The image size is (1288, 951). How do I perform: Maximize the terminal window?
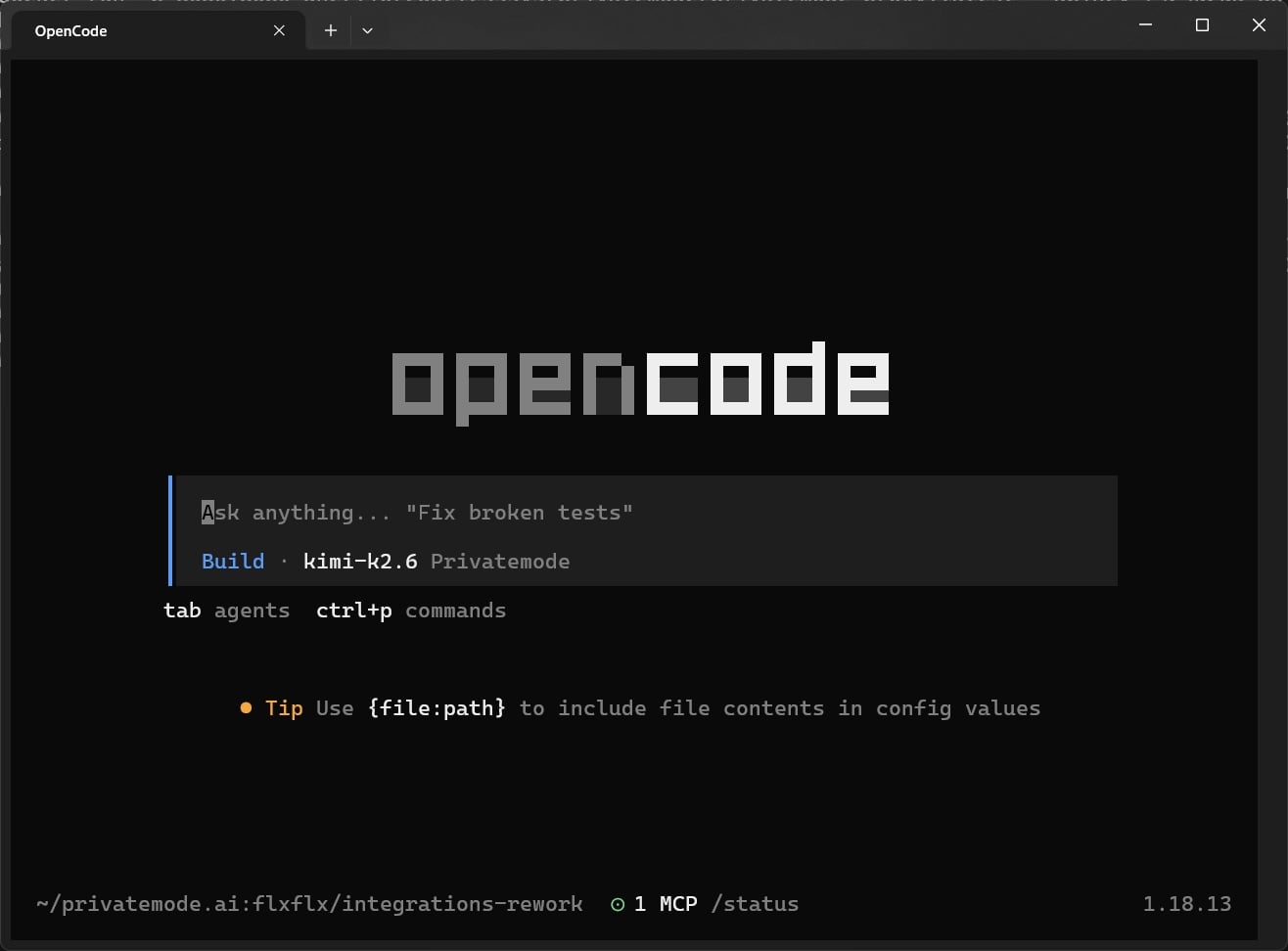[x=1203, y=25]
